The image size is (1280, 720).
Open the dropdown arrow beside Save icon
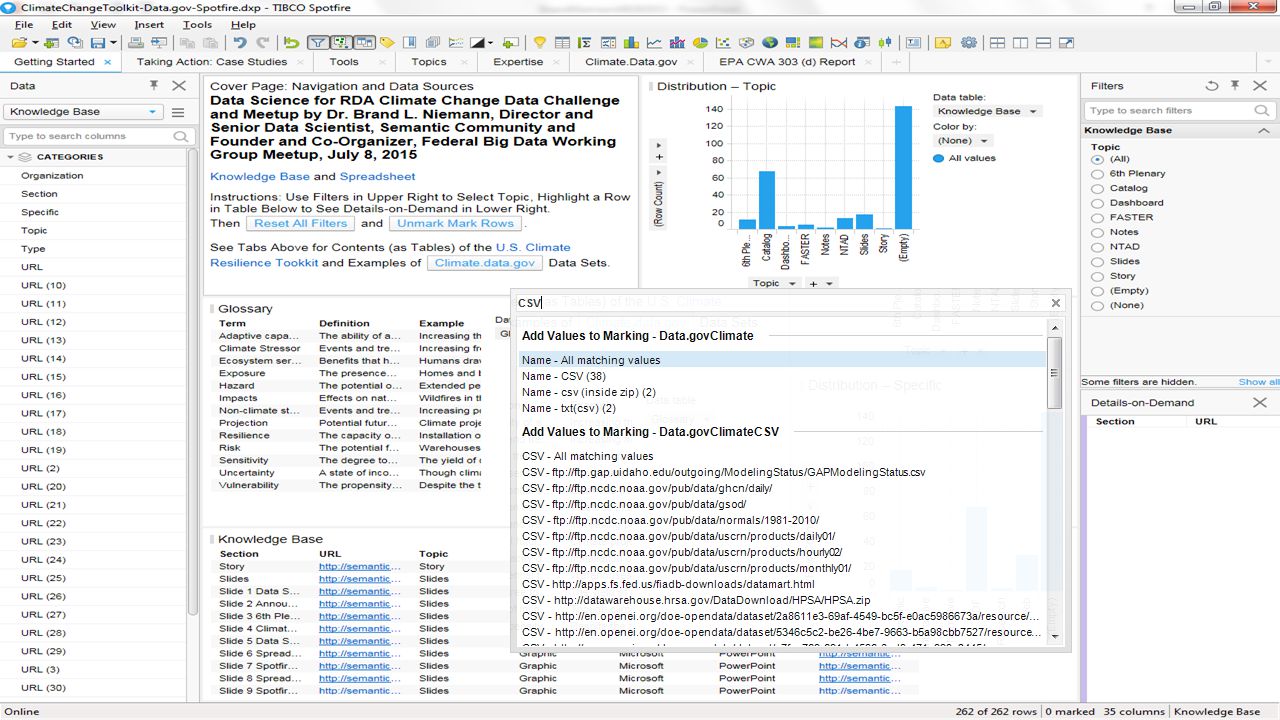pyautogui.click(x=114, y=43)
